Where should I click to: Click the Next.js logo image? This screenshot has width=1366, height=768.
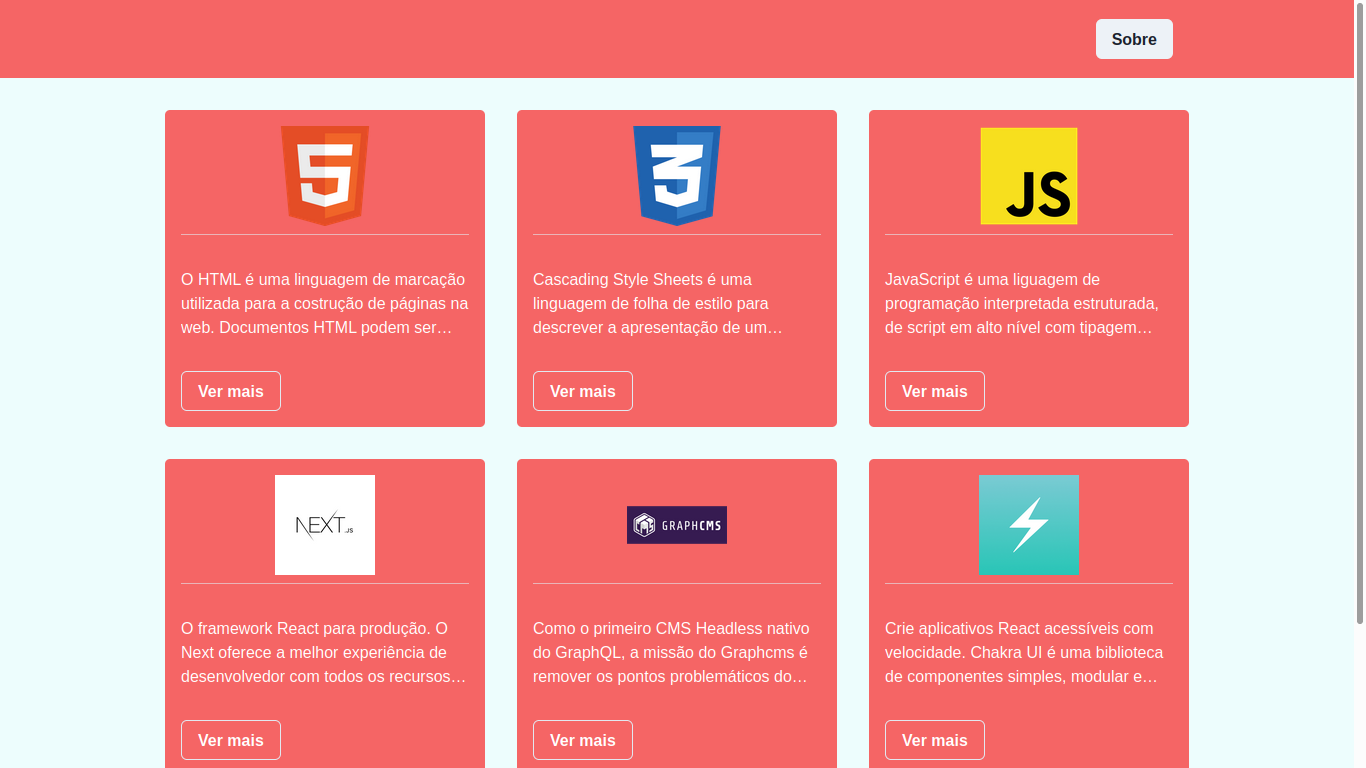pyautogui.click(x=325, y=525)
